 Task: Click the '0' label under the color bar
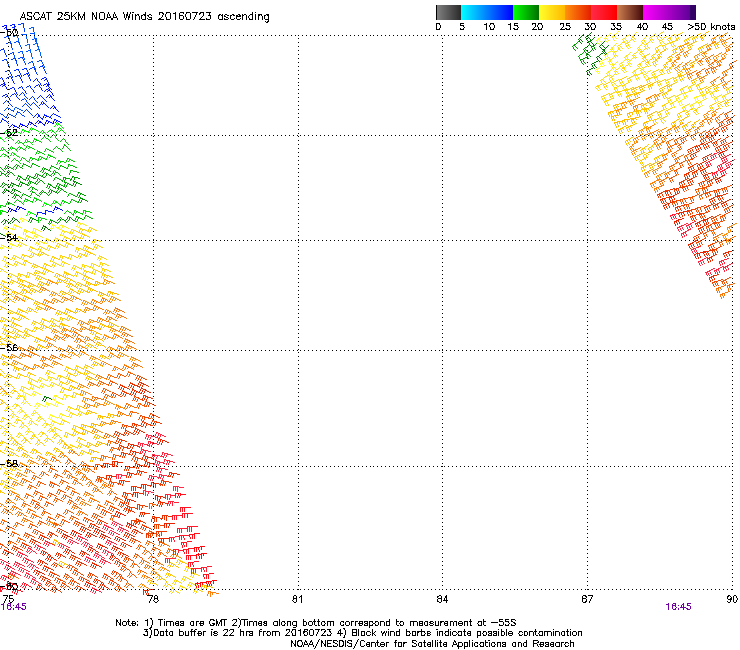[x=438, y=27]
